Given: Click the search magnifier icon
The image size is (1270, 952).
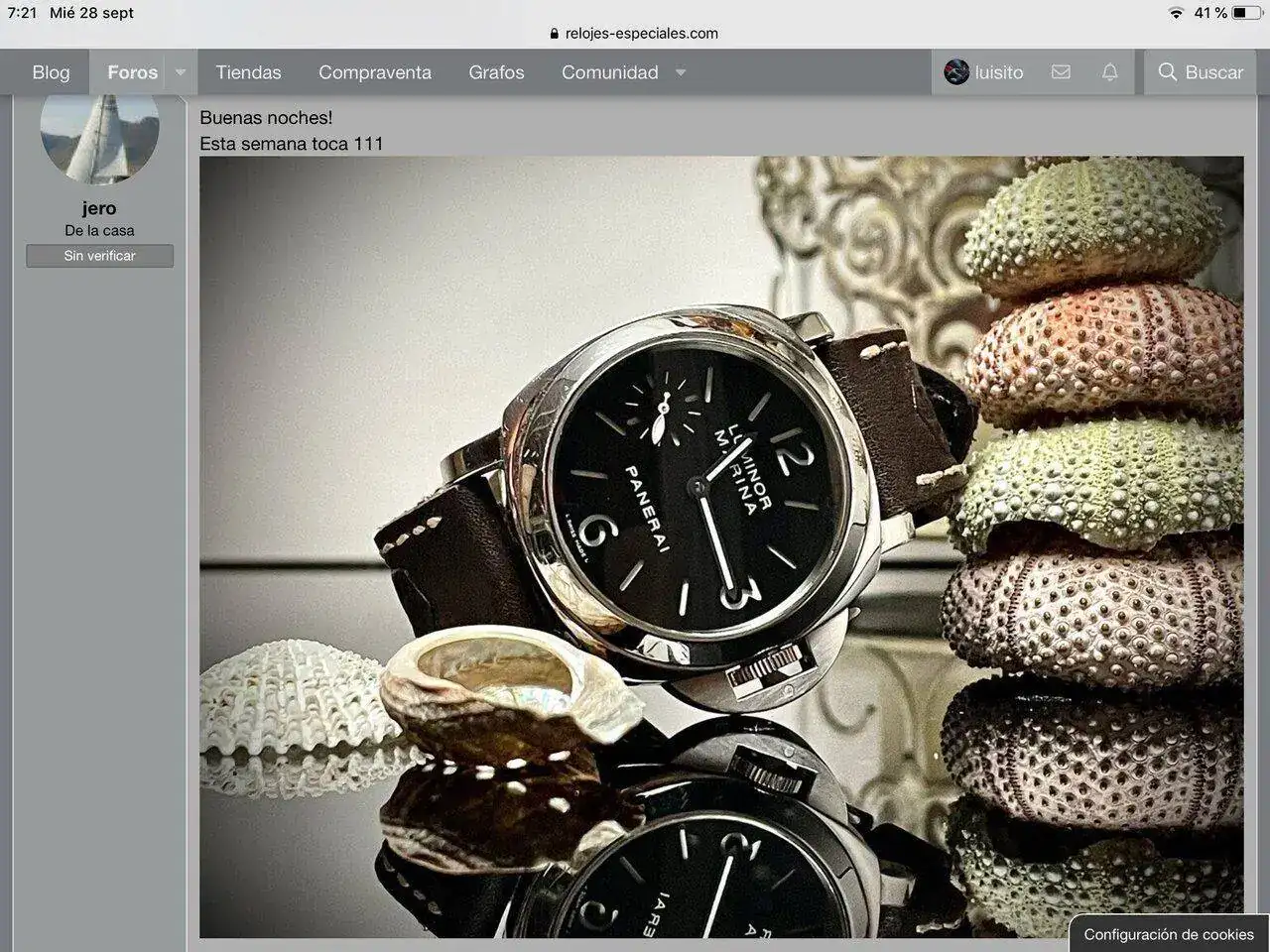Looking at the screenshot, I should pyautogui.click(x=1168, y=72).
